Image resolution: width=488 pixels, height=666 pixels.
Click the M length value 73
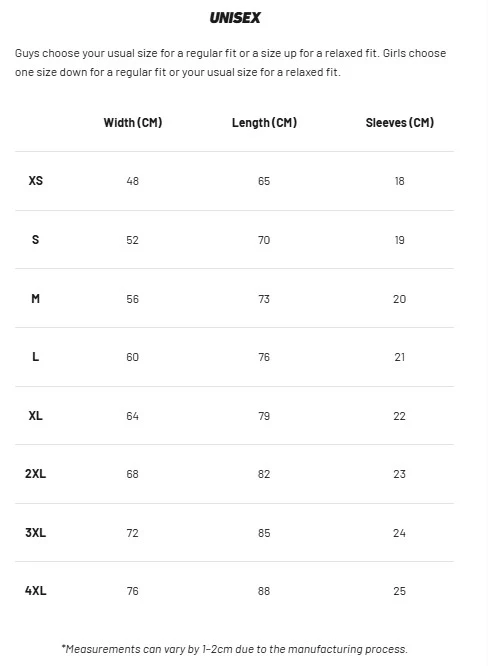tap(264, 299)
